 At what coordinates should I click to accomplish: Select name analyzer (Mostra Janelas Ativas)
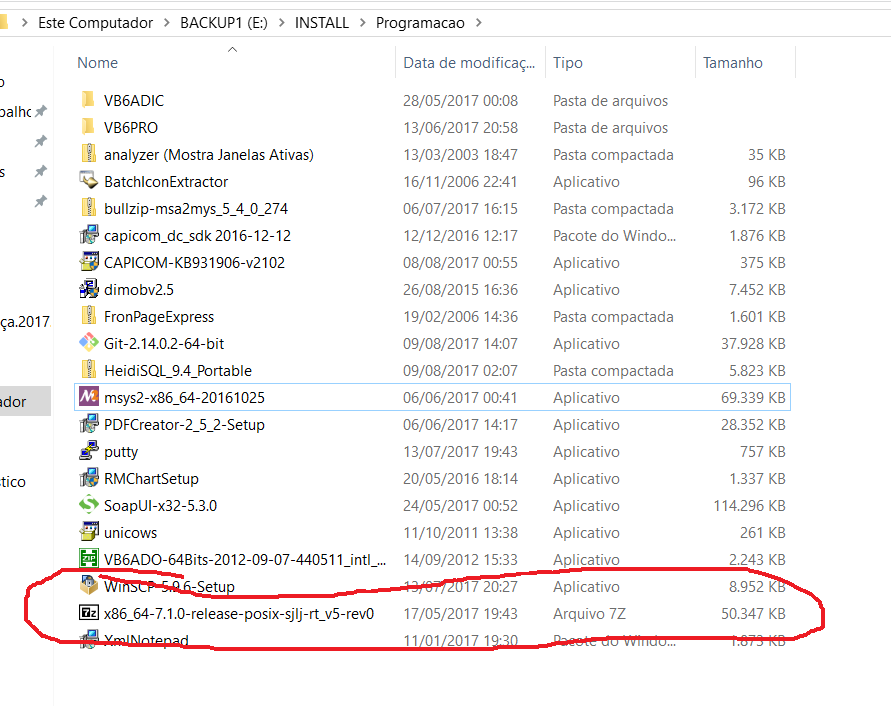(209, 155)
